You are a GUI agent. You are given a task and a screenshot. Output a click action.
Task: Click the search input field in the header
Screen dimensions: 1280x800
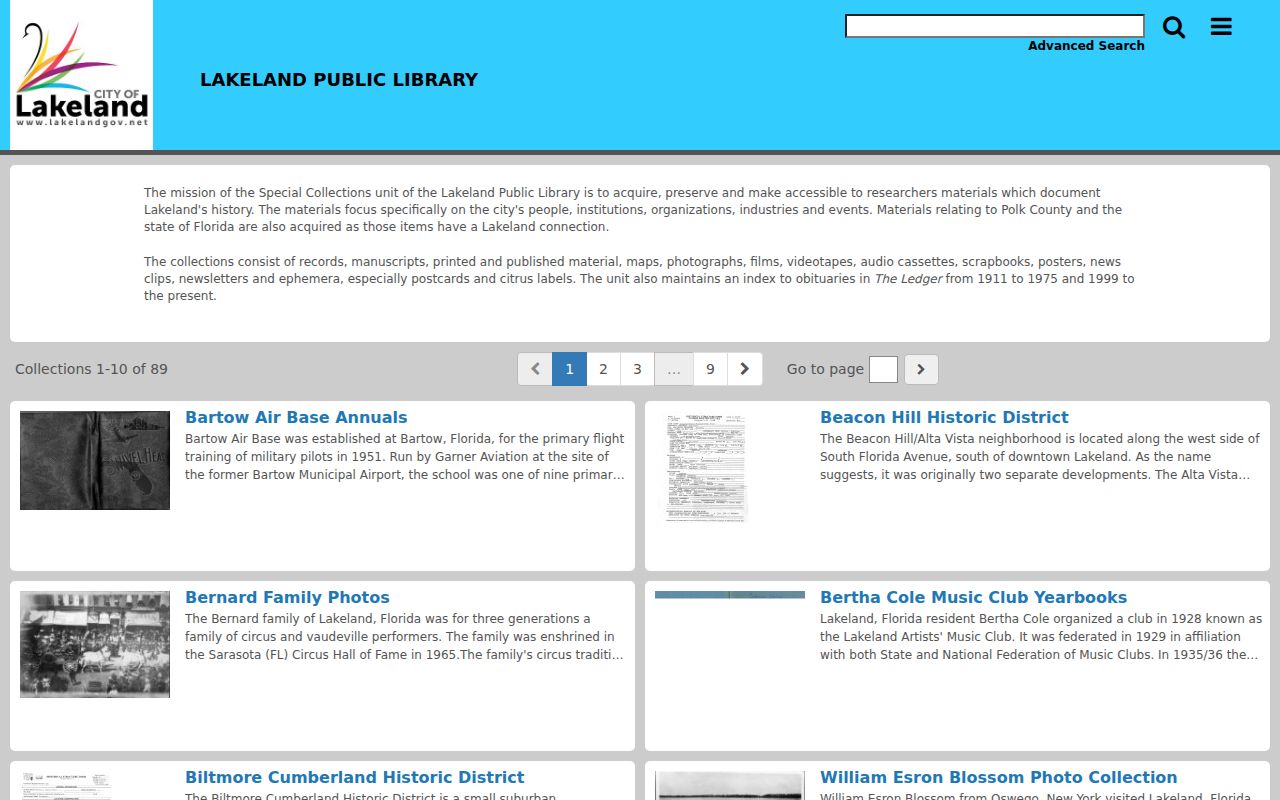pos(995,26)
